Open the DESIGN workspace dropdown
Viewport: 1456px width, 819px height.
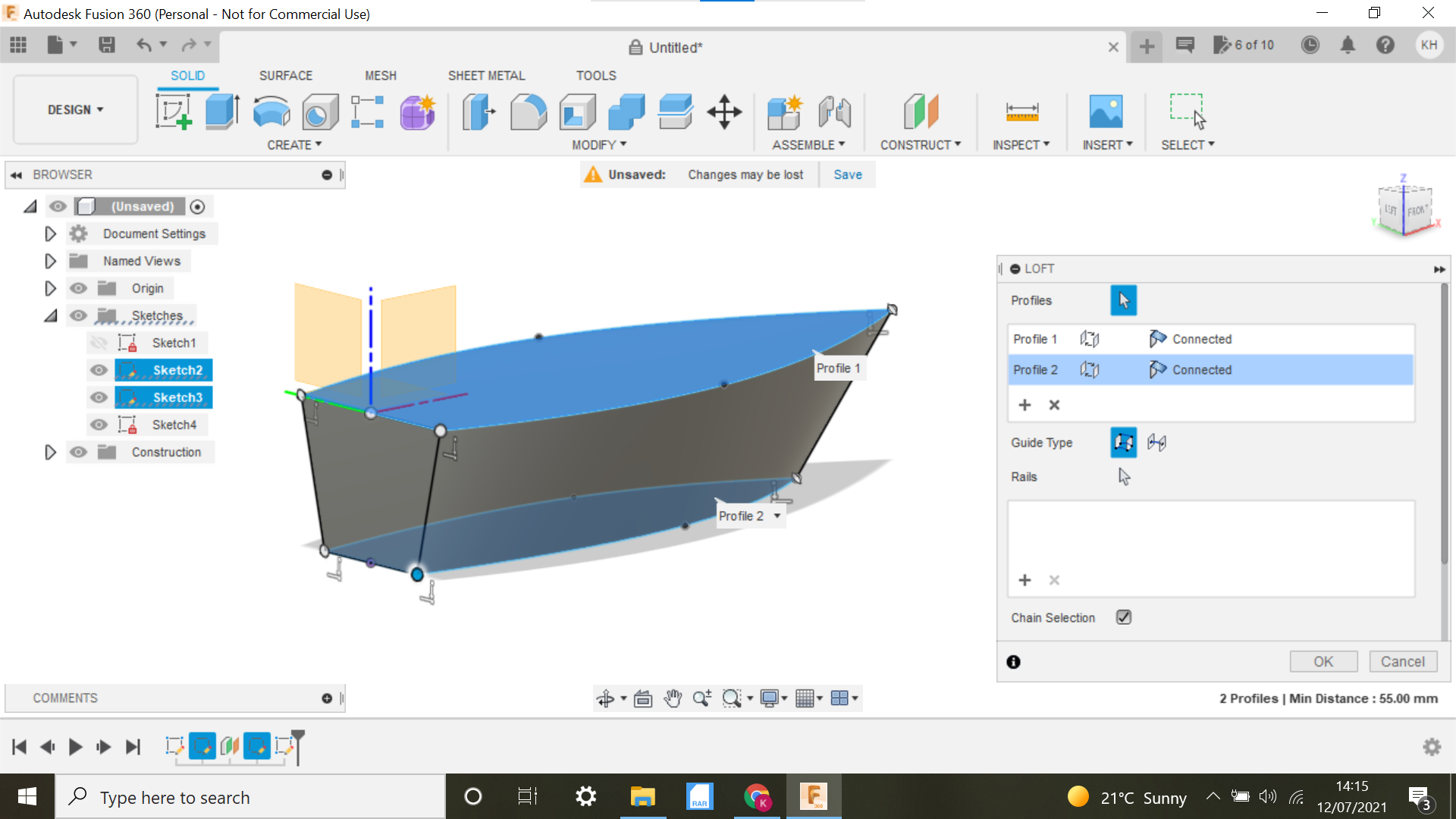coord(74,109)
